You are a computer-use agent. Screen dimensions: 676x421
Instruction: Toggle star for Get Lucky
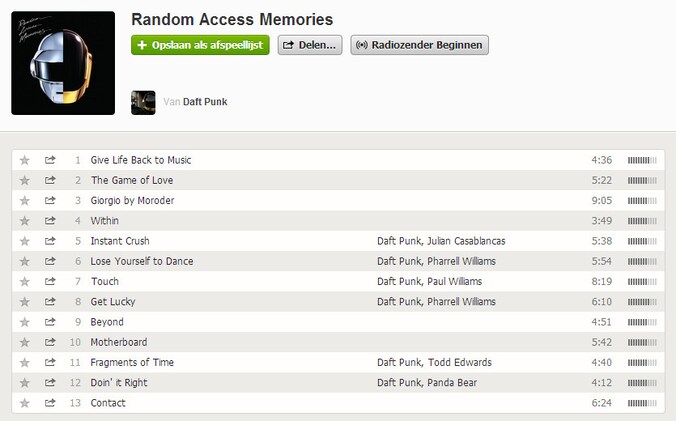pos(25,302)
